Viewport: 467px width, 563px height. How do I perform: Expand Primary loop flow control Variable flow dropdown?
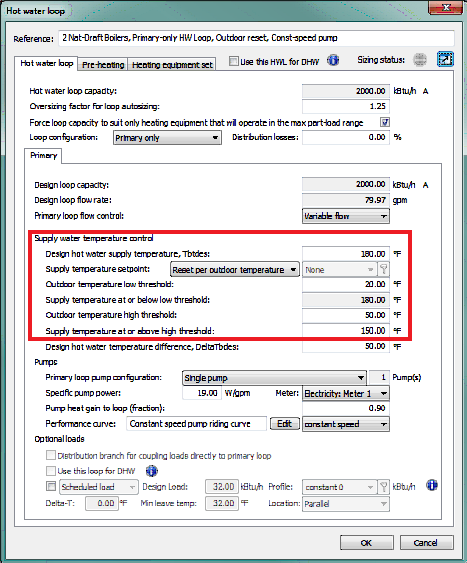coord(346,216)
